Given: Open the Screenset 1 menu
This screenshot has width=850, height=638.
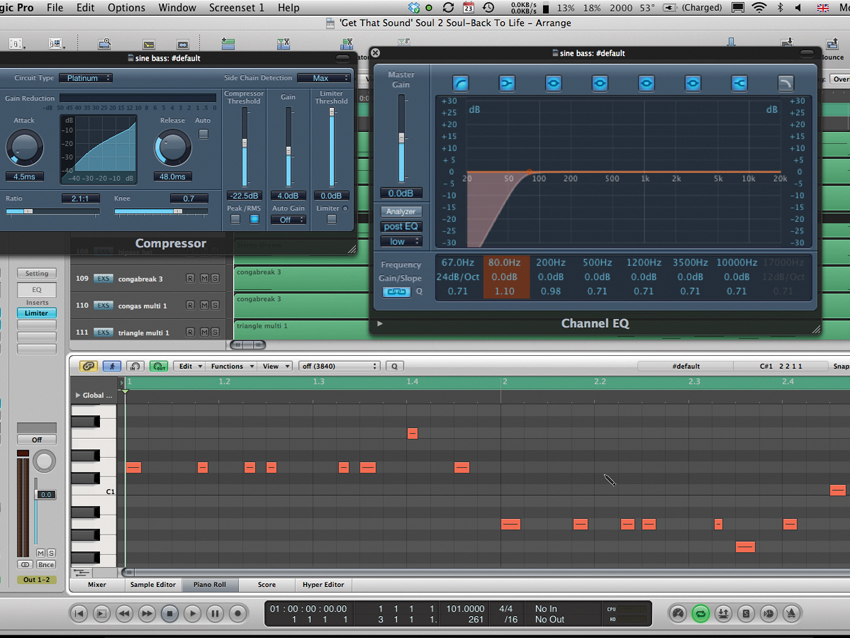Looking at the screenshot, I should click(x=236, y=8).
